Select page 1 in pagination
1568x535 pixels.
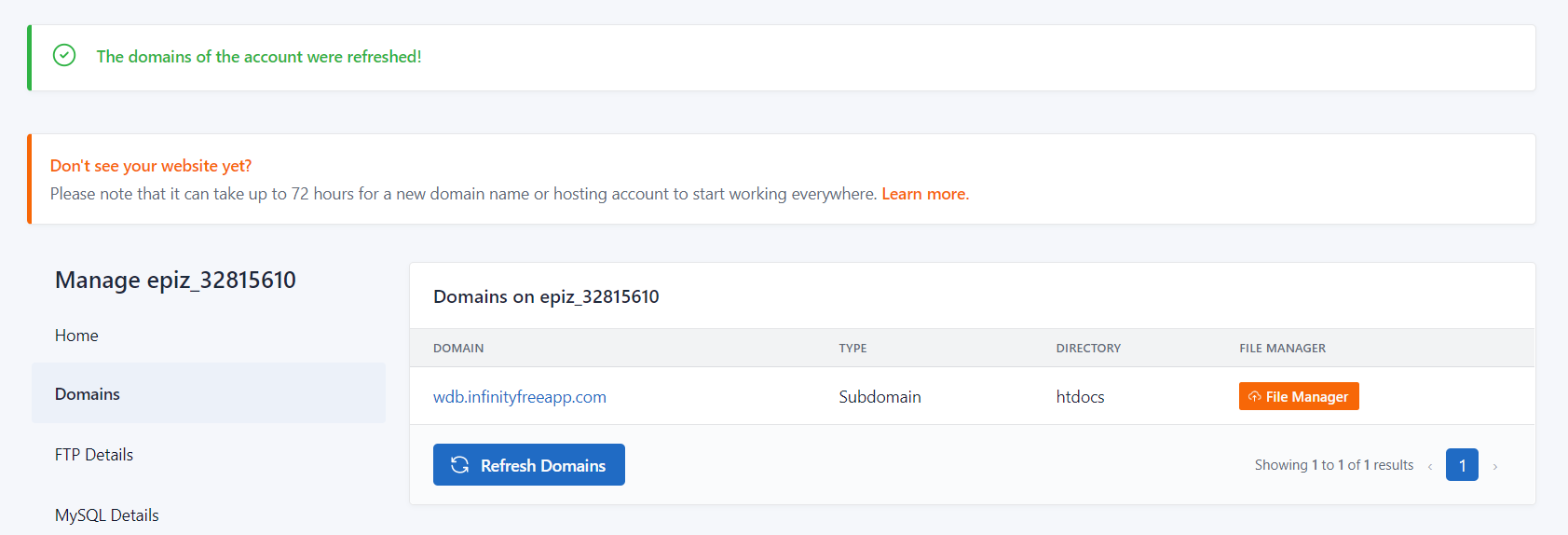click(x=1462, y=465)
